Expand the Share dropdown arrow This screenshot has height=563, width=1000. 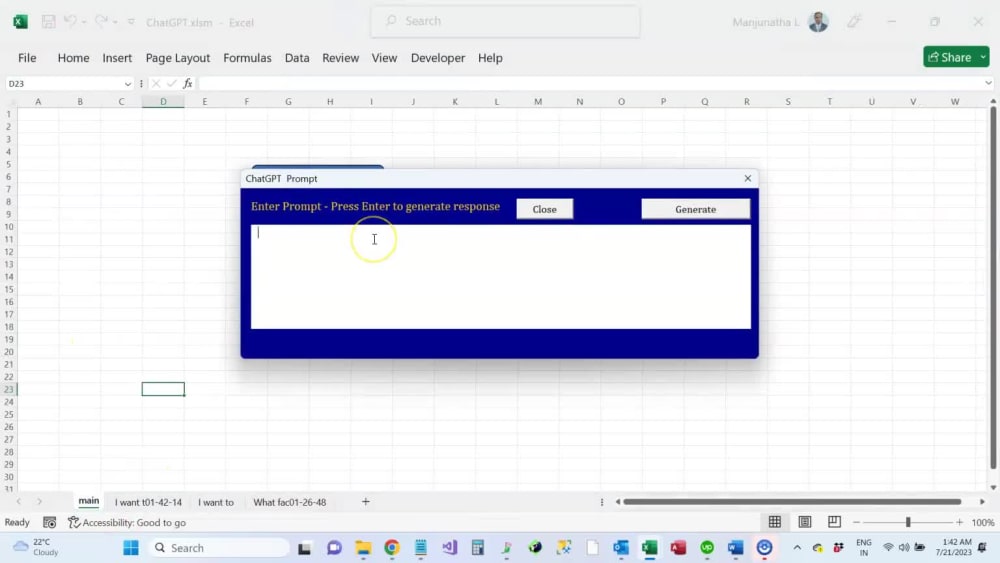tap(983, 57)
